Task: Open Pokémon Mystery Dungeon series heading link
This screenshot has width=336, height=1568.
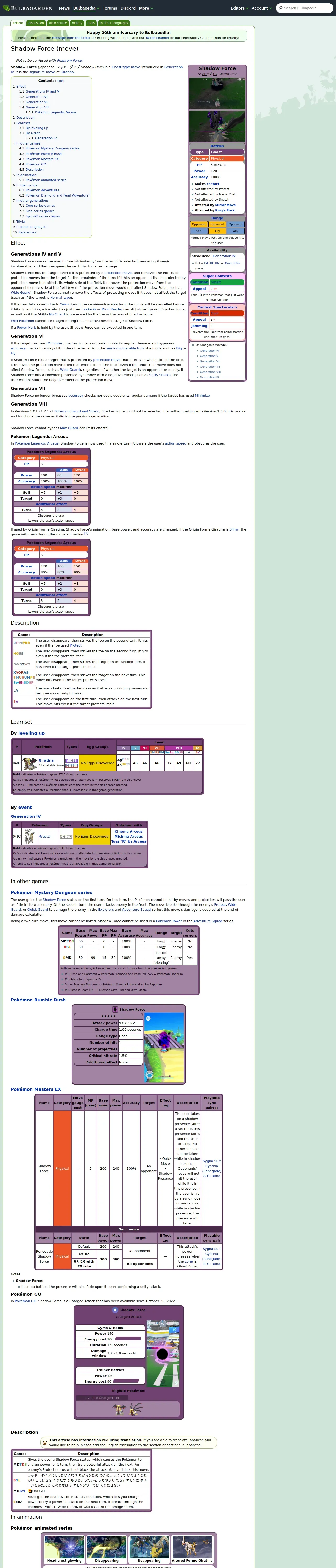Action: point(51,892)
